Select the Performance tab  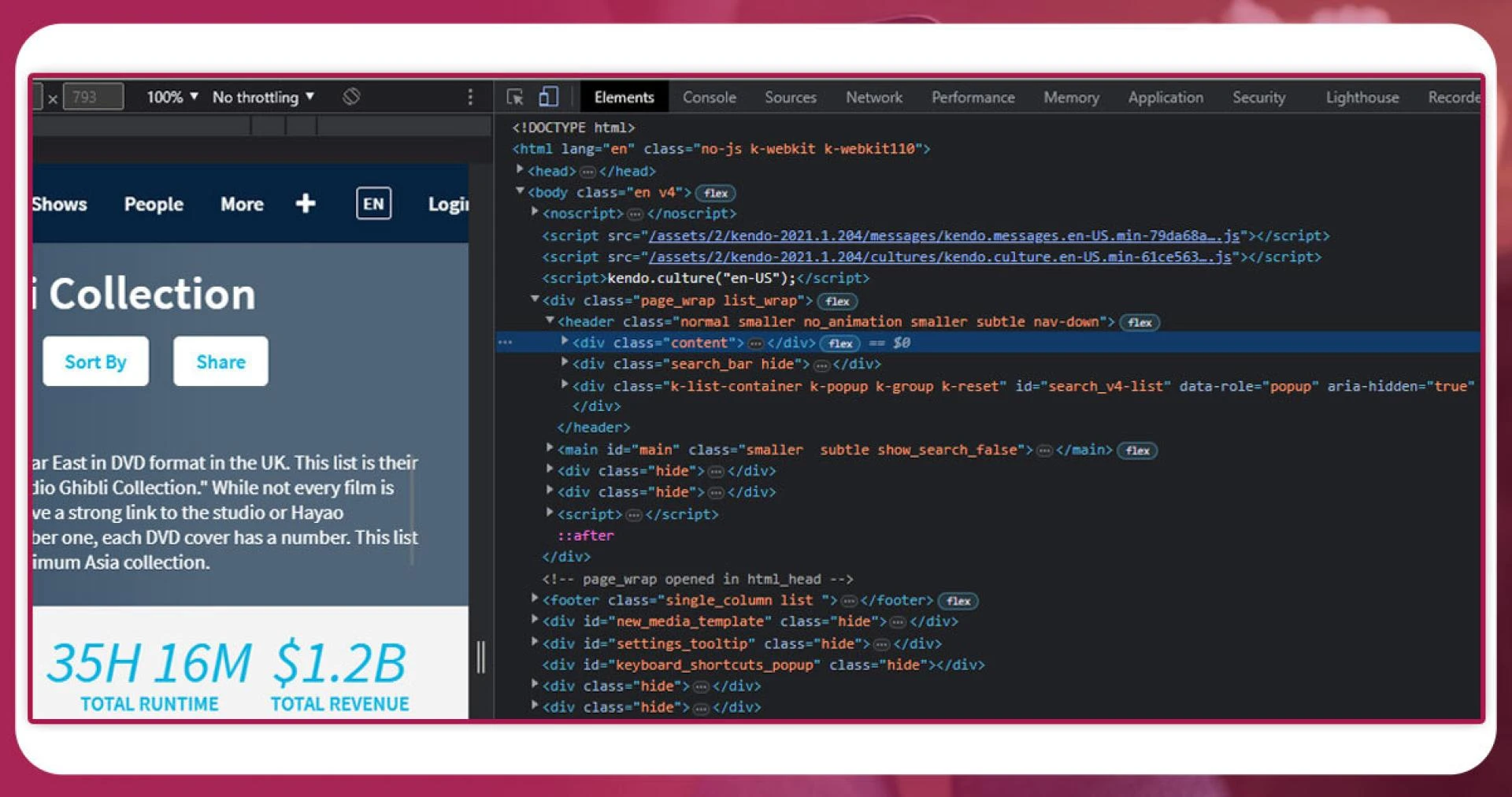pyautogui.click(x=973, y=97)
